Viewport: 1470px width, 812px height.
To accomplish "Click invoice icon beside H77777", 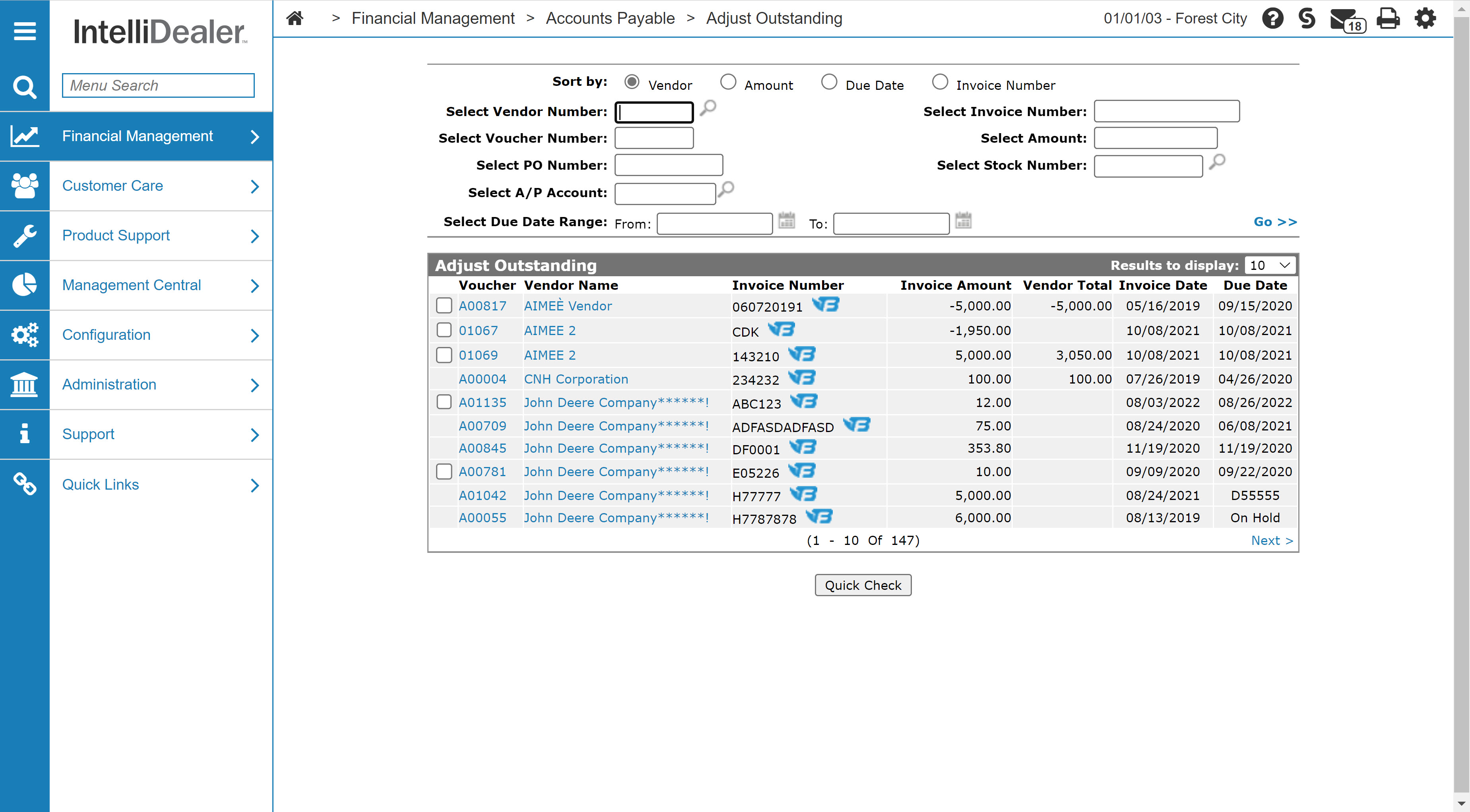I will point(803,494).
